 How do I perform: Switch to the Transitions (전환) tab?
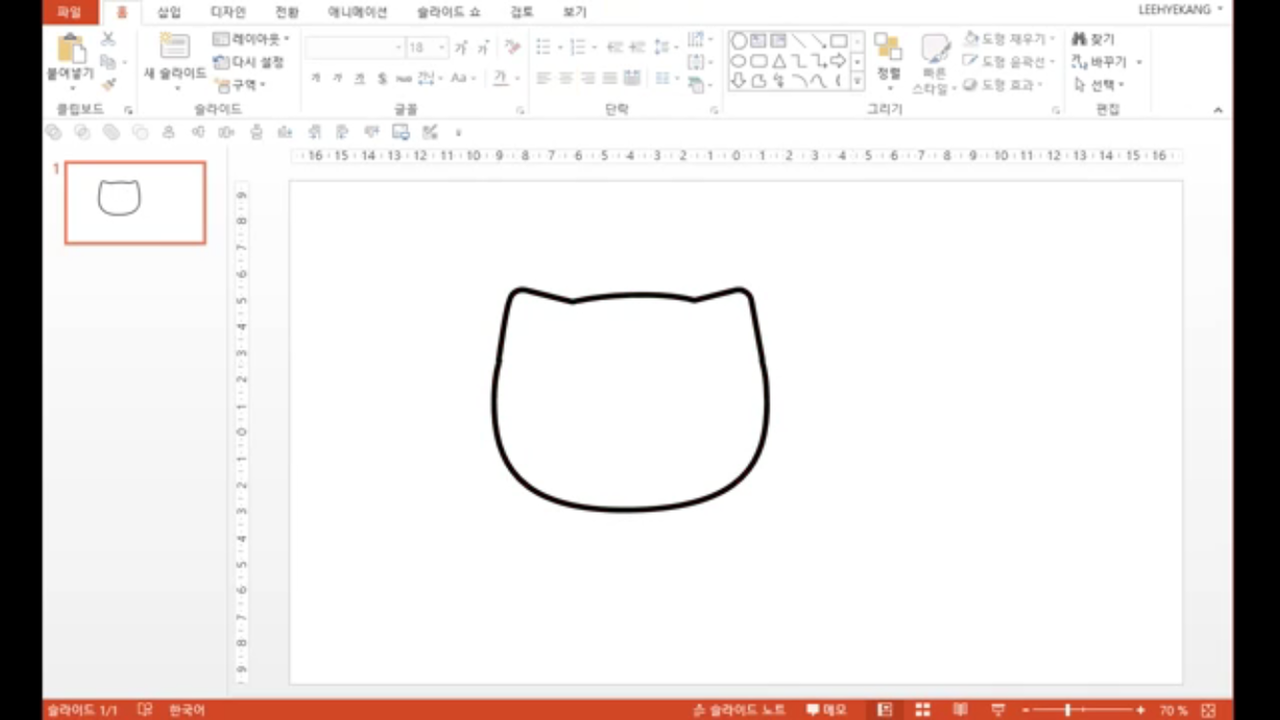[287, 12]
